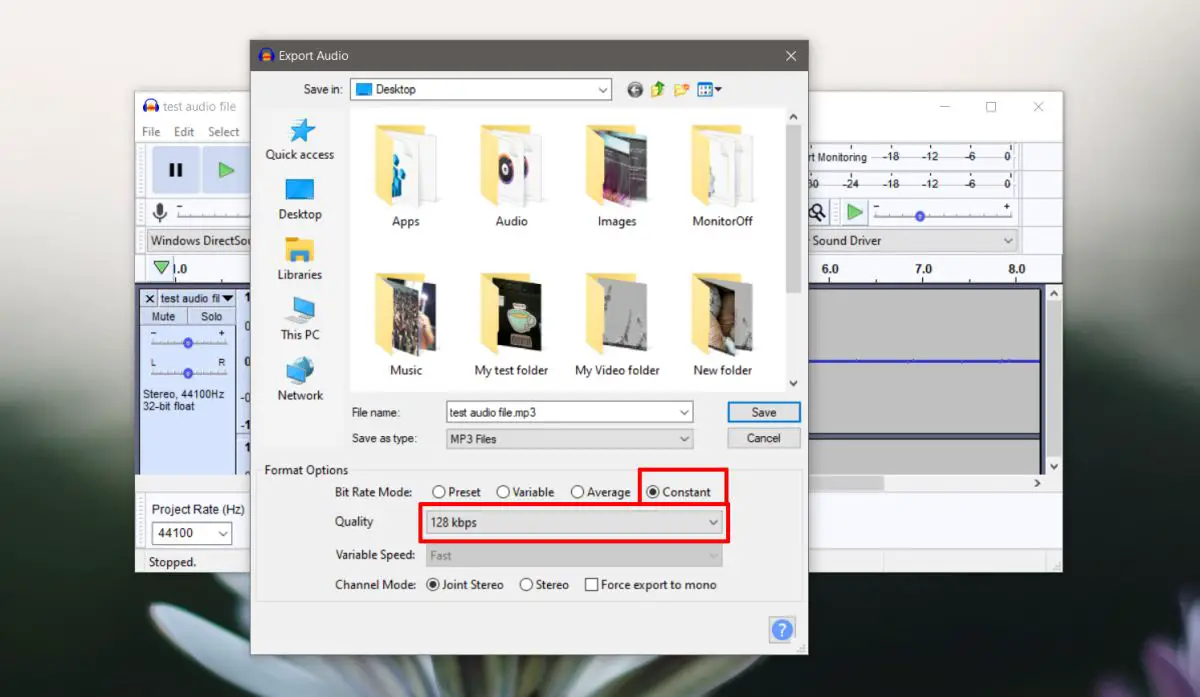Screen dimensions: 1200x697
Task: Open the File menu in Audacity
Action: pos(151,132)
